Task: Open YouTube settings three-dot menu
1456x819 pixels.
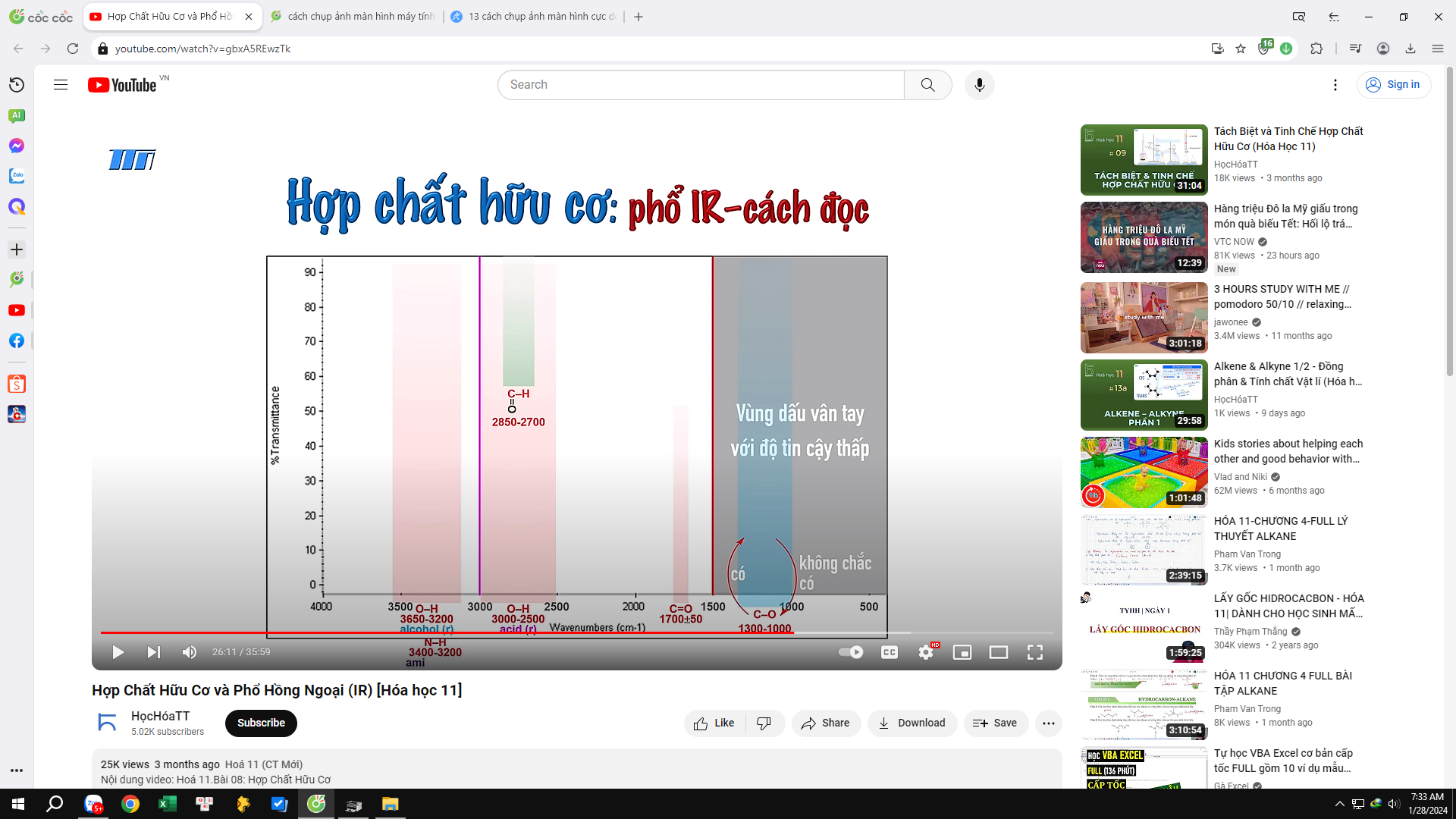Action: (x=1335, y=85)
